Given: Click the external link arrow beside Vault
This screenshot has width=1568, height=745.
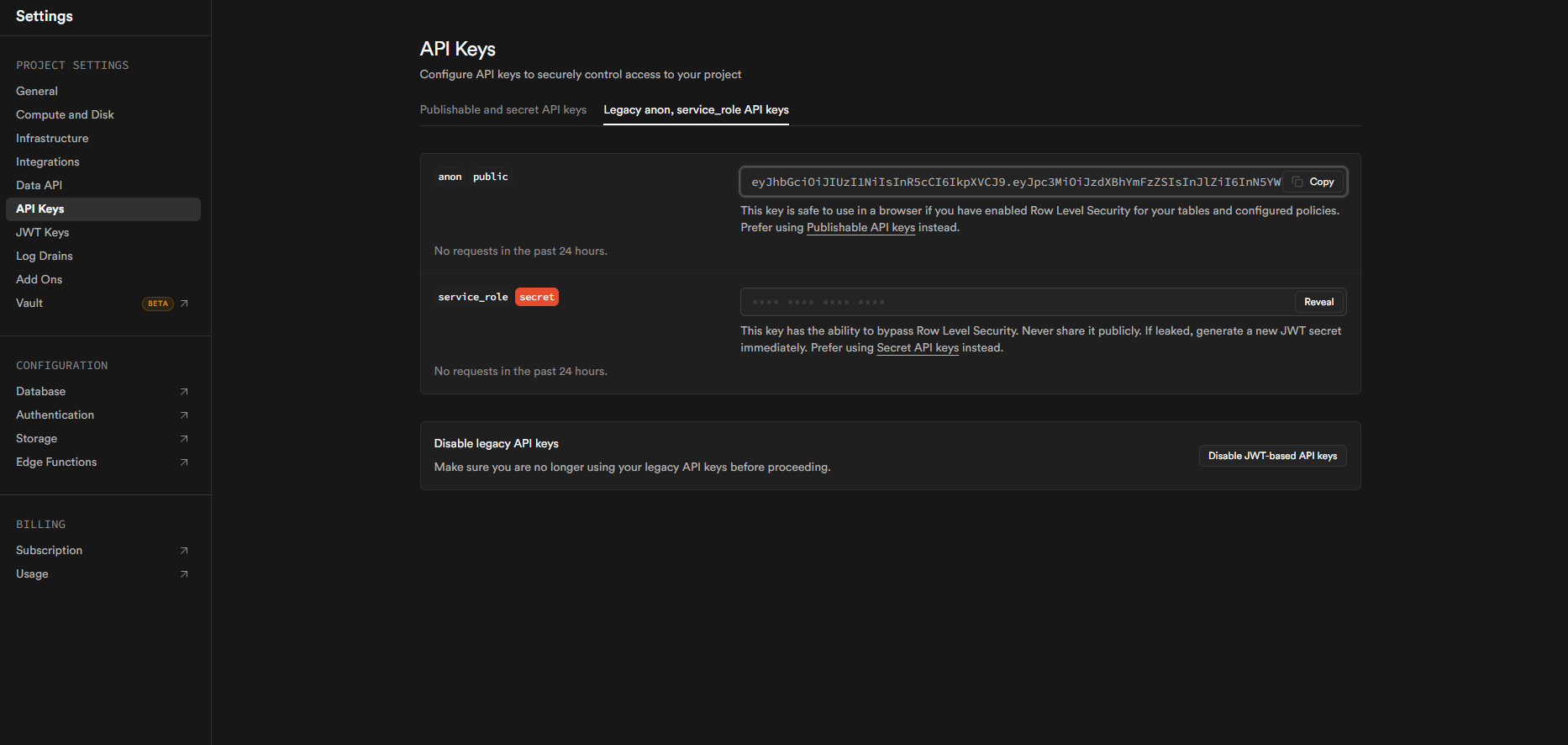Looking at the screenshot, I should pos(184,304).
